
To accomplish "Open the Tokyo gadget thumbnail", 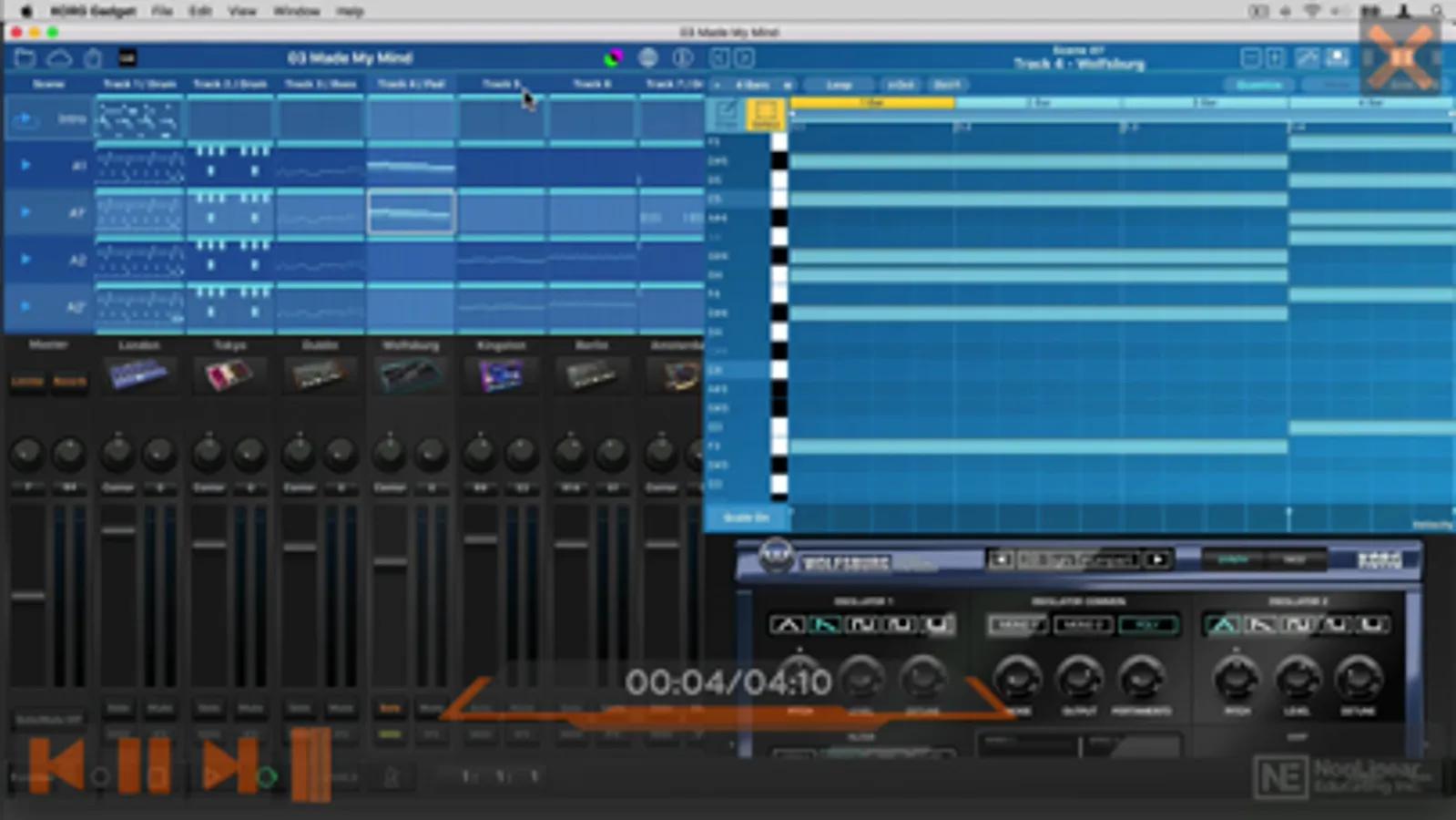I will click(x=229, y=374).
